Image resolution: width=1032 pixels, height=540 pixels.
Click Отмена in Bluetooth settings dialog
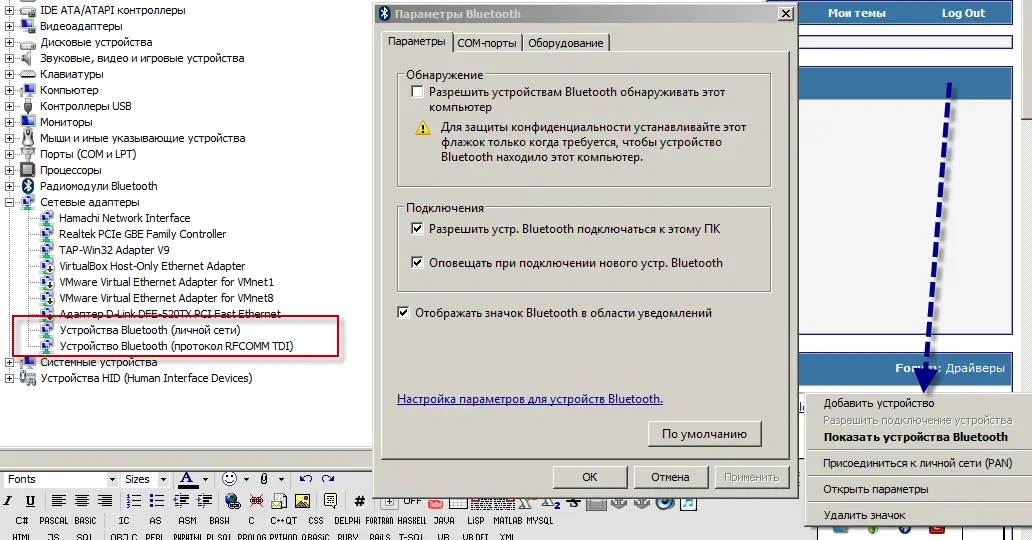(671, 477)
